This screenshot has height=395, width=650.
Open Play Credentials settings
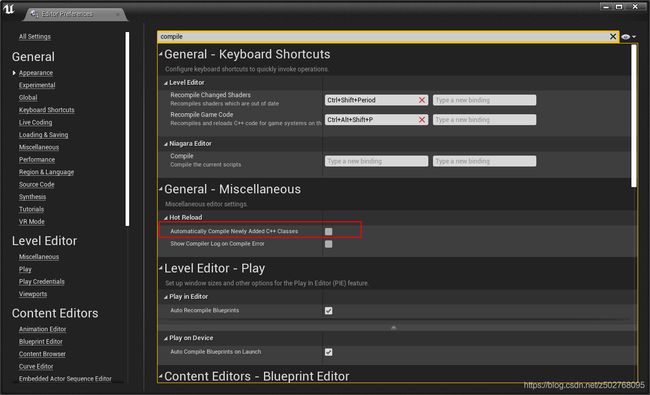coord(41,282)
